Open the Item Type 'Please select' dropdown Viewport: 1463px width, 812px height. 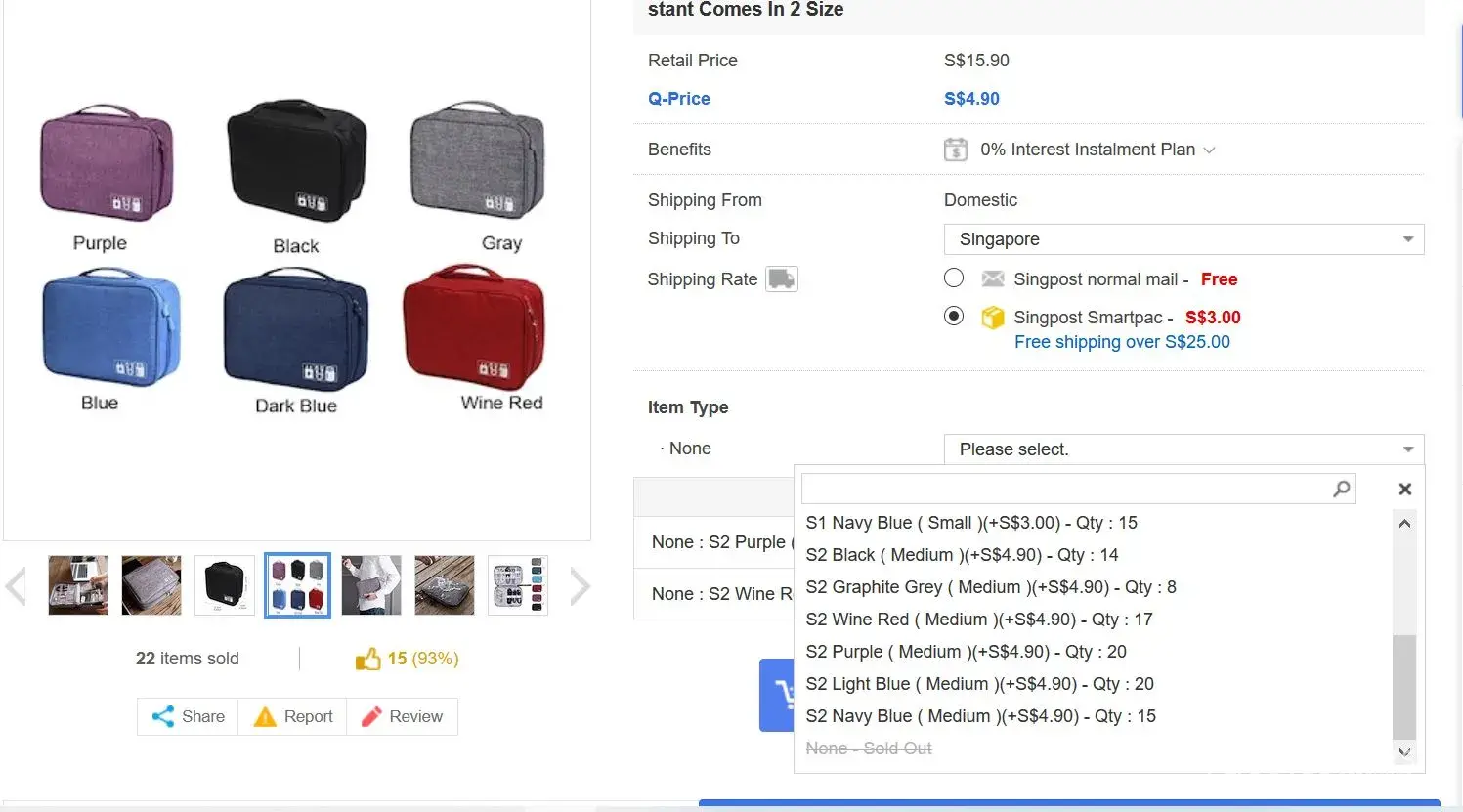(1183, 449)
